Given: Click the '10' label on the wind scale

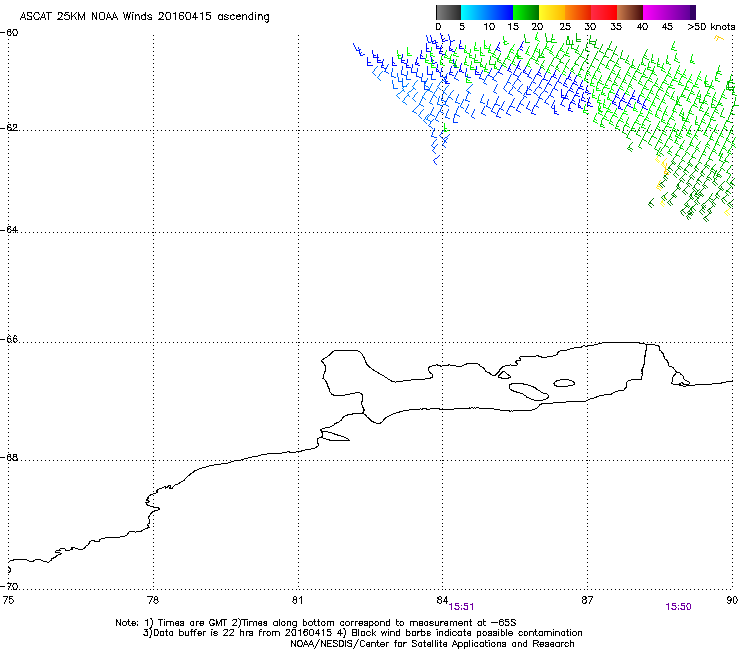Looking at the screenshot, I should point(489,27).
